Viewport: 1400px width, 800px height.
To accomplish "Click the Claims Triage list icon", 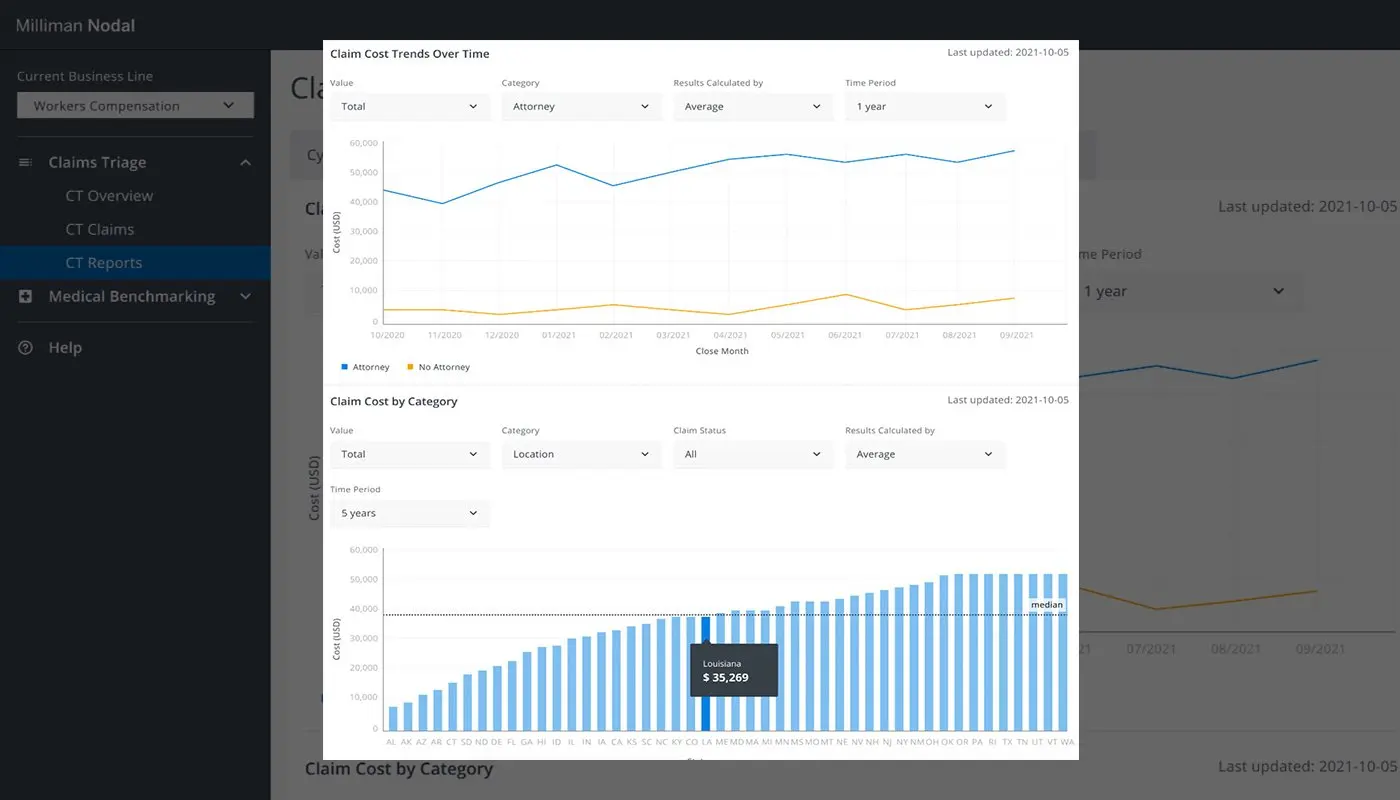I will click(26, 162).
